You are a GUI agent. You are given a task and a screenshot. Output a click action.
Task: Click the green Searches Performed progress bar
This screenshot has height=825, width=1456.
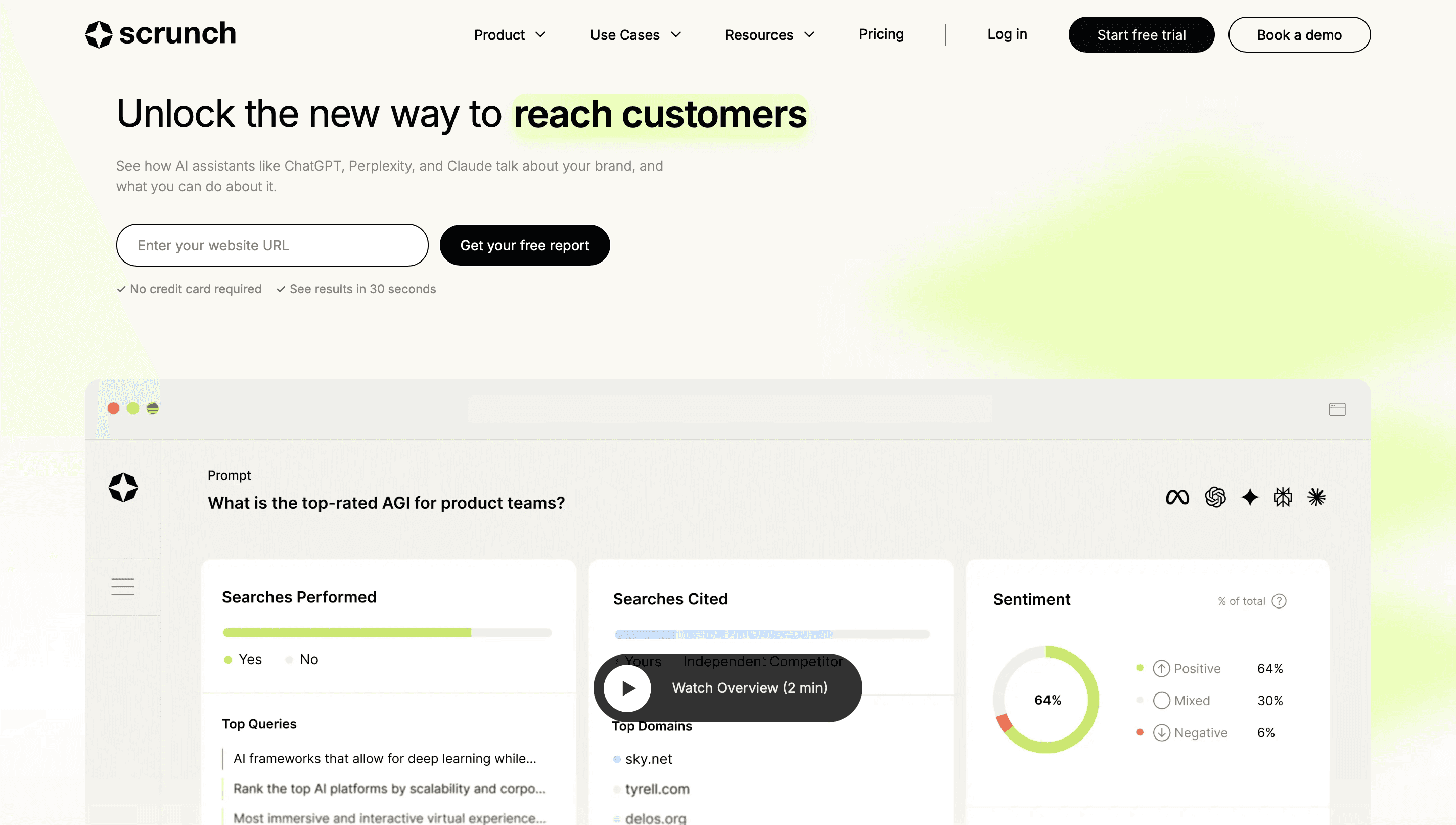(x=347, y=632)
